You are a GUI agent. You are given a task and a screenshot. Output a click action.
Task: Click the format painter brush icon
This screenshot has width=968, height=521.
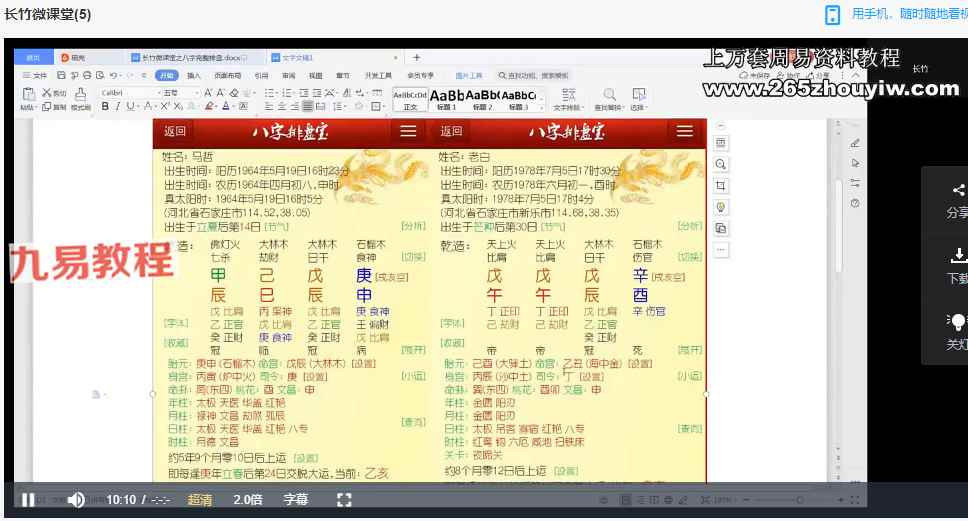(80, 94)
